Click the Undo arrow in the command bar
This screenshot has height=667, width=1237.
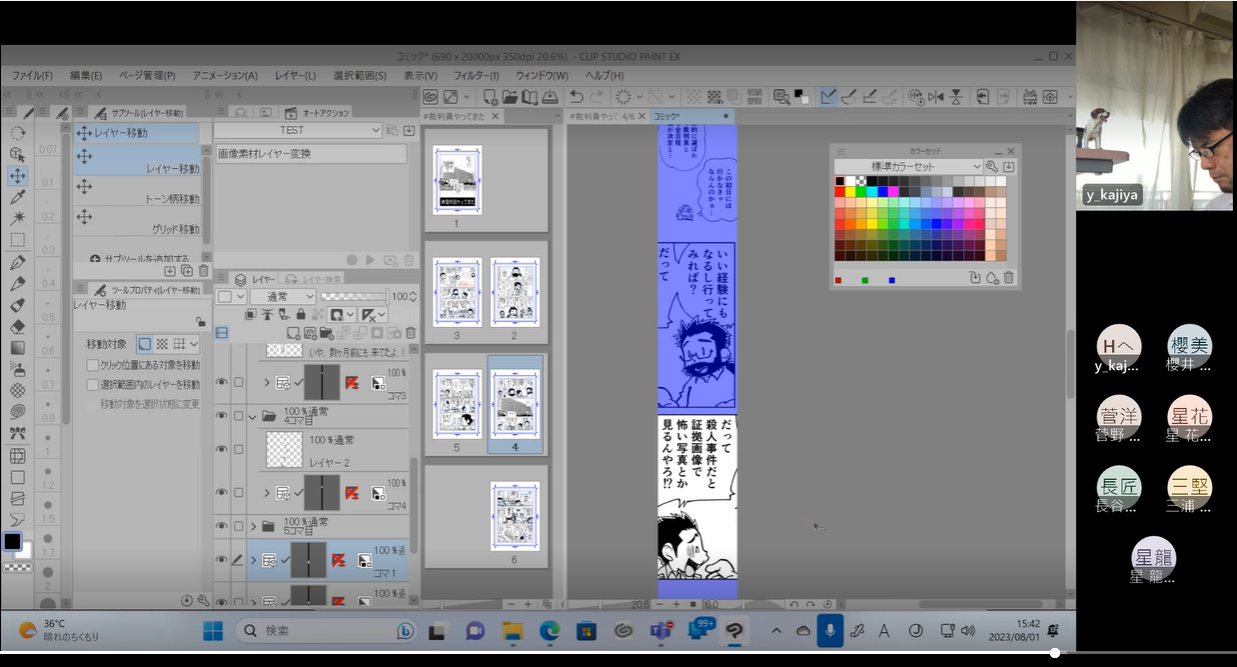[576, 97]
